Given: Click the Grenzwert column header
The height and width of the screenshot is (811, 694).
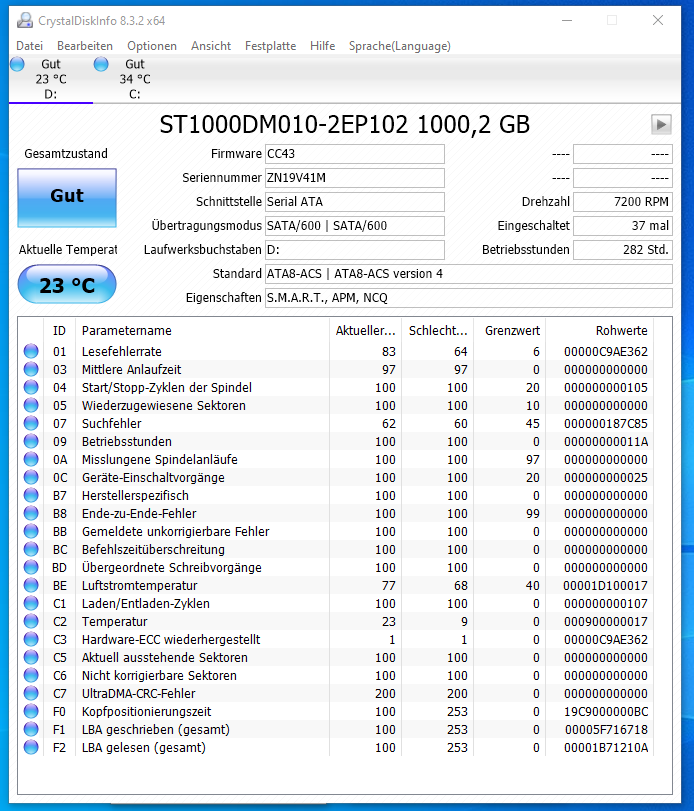Looking at the screenshot, I should 509,331.
